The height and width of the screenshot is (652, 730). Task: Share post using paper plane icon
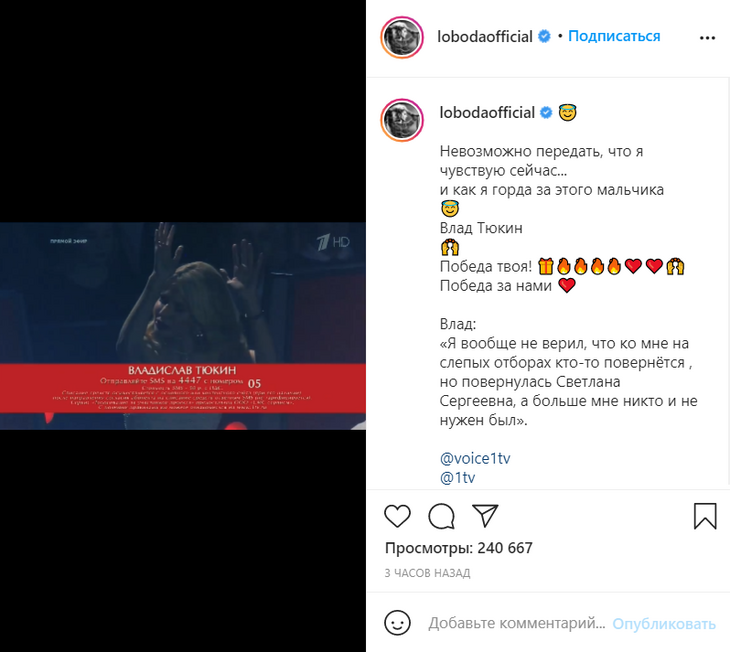tap(485, 515)
